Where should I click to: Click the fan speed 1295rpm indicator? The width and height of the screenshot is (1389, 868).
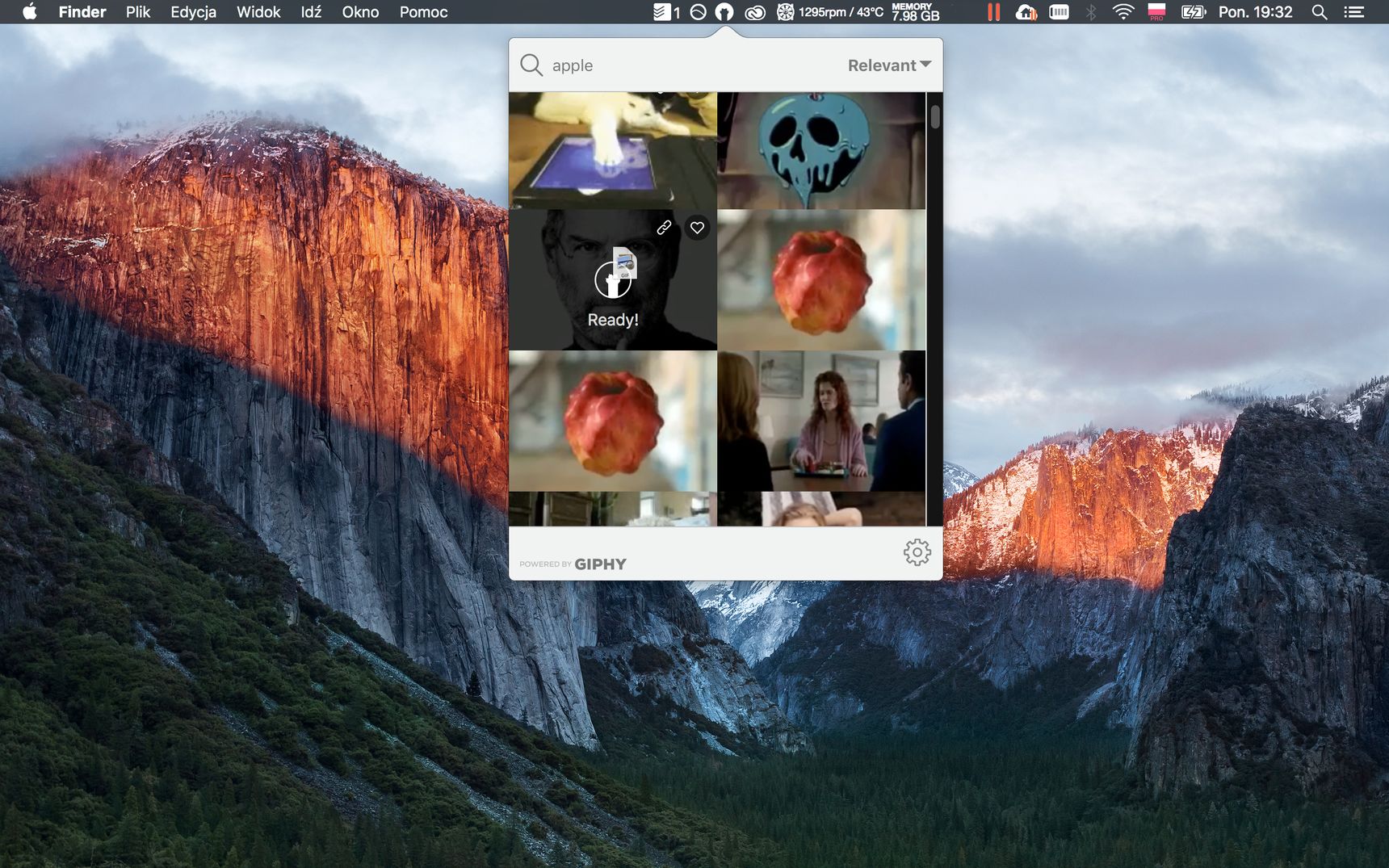click(x=829, y=12)
